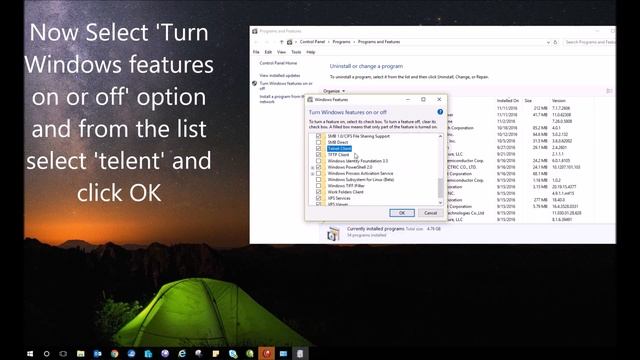
Task: Click Windows Features dialog title icon
Action: 310,100
